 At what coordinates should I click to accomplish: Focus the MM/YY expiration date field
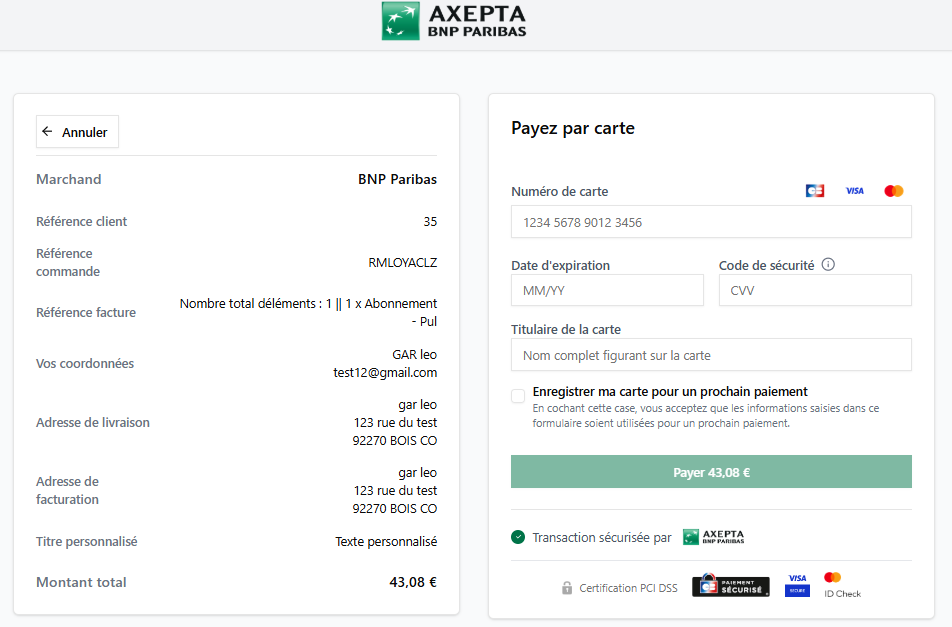(607, 290)
